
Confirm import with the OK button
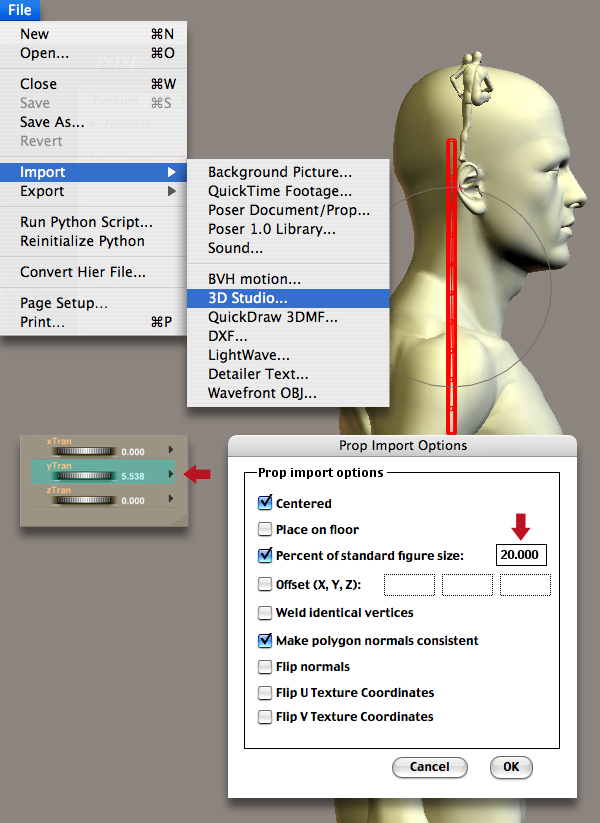point(511,767)
